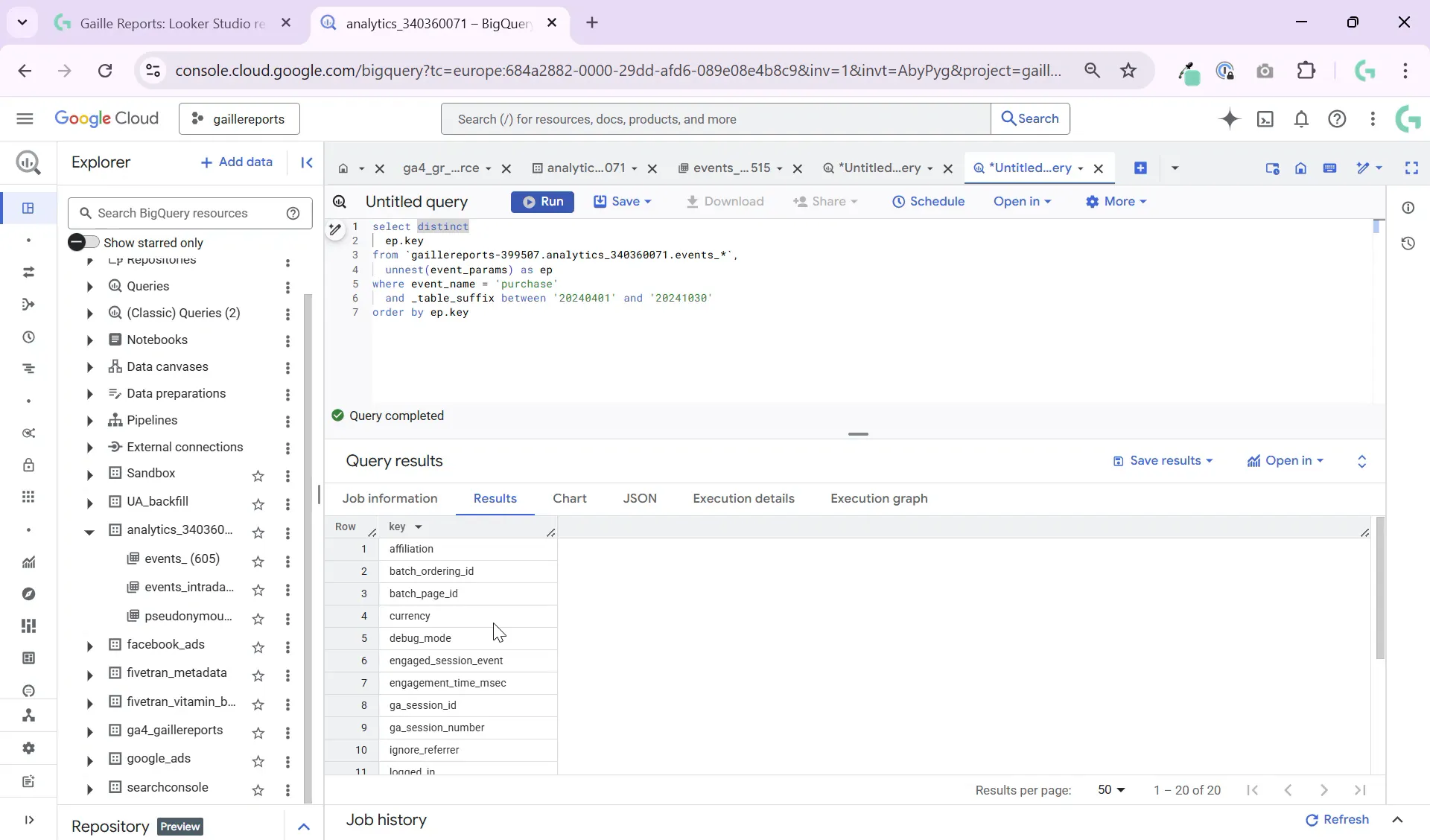
Task: Select the engaged_session_event result cell
Action: (468, 661)
